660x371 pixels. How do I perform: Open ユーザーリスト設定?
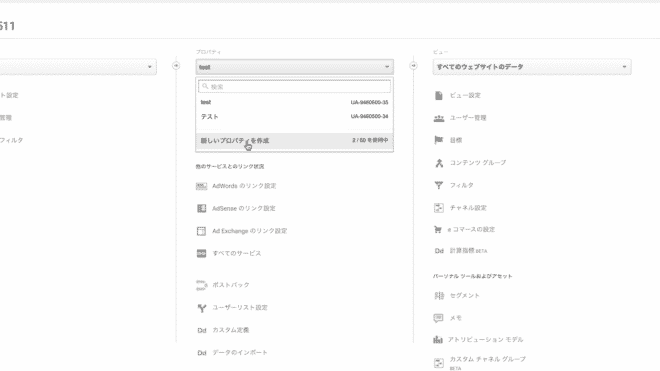click(240, 308)
